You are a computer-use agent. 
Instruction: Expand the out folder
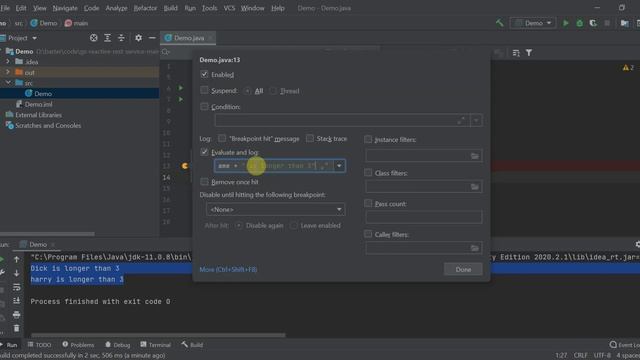point(8,72)
